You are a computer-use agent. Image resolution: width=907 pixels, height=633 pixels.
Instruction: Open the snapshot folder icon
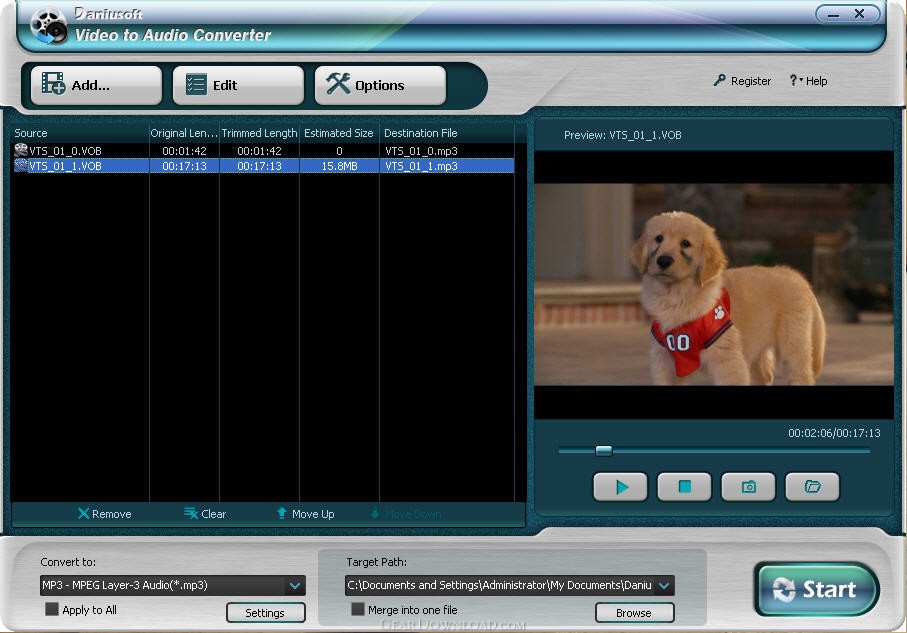pos(812,487)
